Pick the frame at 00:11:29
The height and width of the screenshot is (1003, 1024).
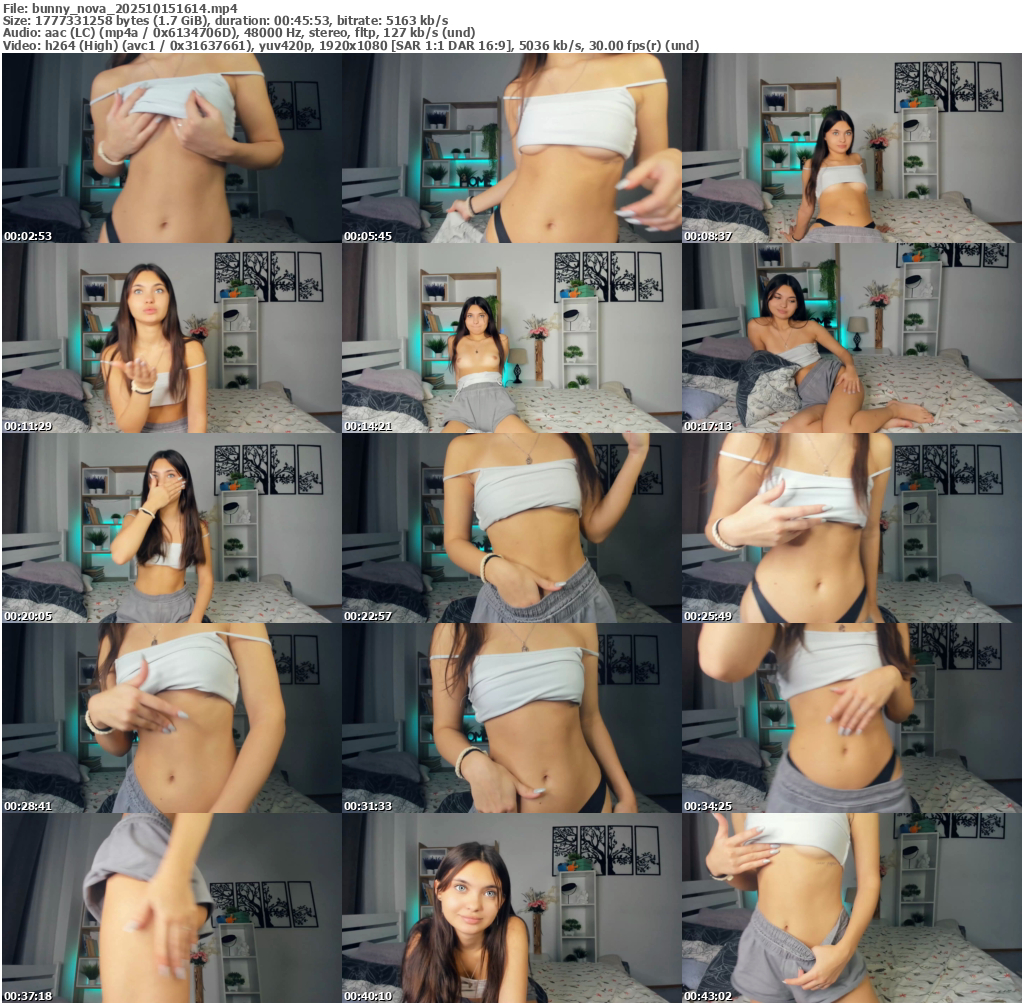[x=171, y=338]
